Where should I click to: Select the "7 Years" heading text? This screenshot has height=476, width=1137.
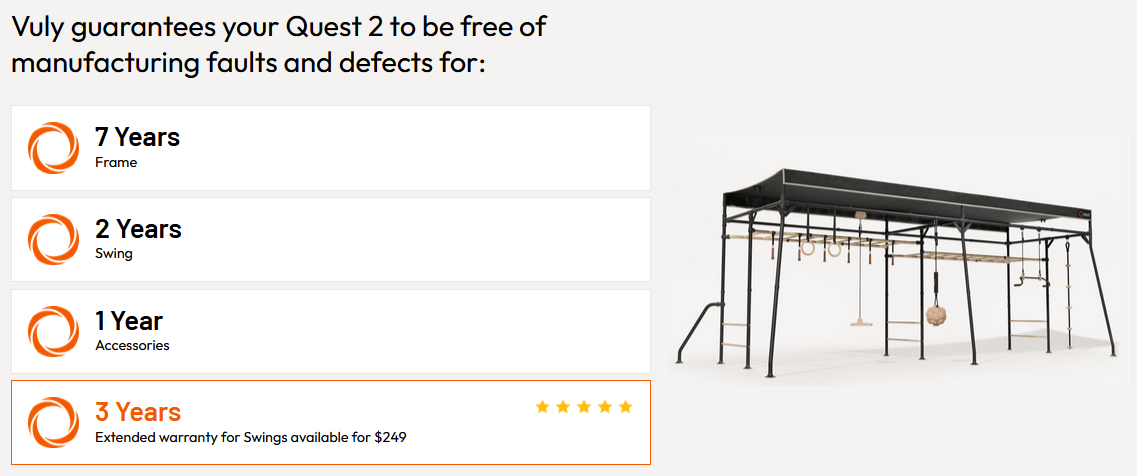[x=137, y=137]
